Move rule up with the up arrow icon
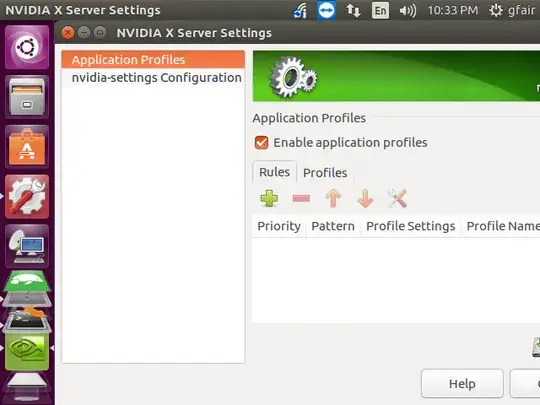540x405 pixels. coord(333,198)
